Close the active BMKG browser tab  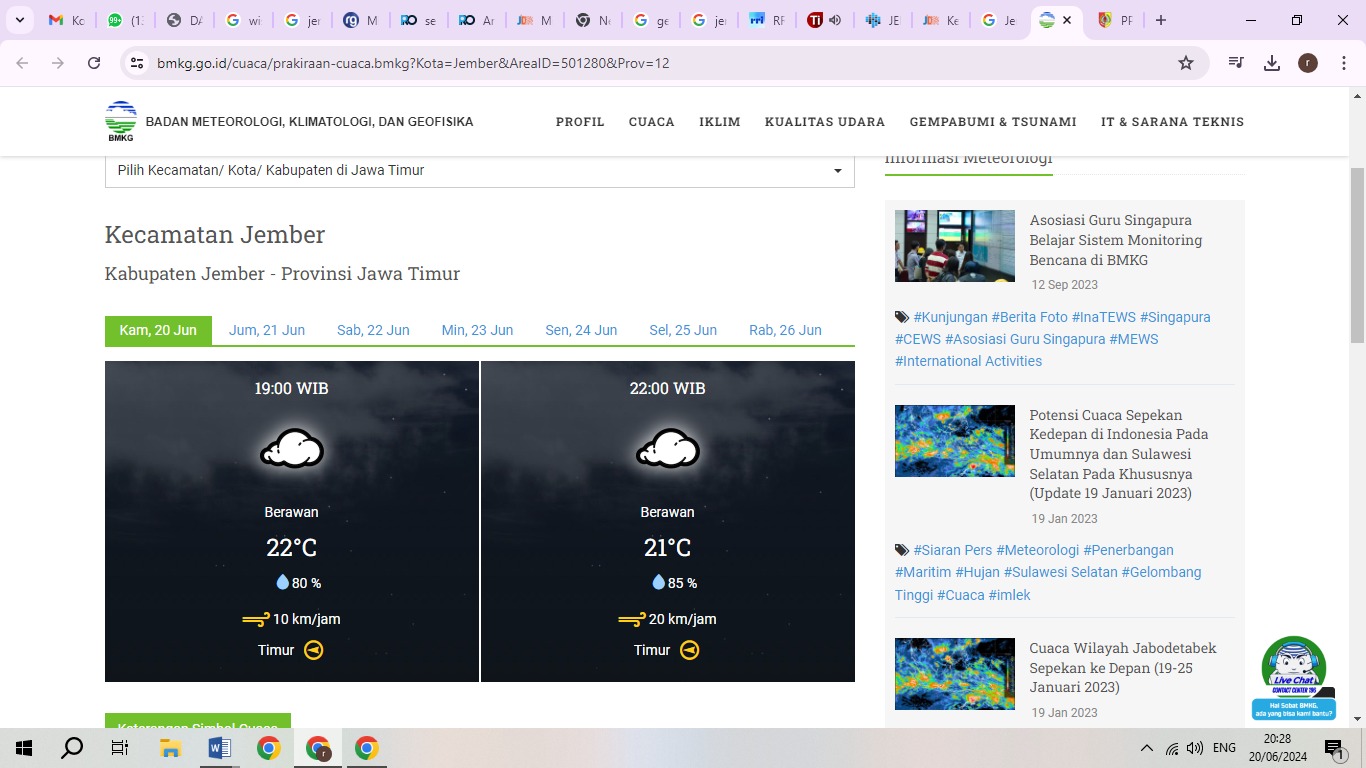1067,20
